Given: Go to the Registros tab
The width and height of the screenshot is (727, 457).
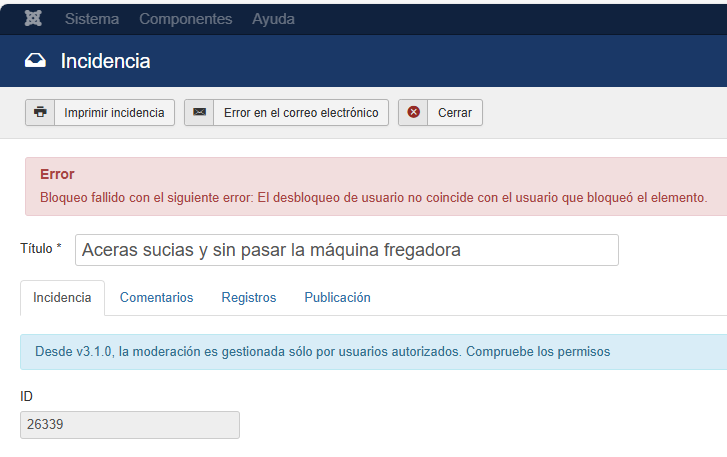Looking at the screenshot, I should 248,298.
